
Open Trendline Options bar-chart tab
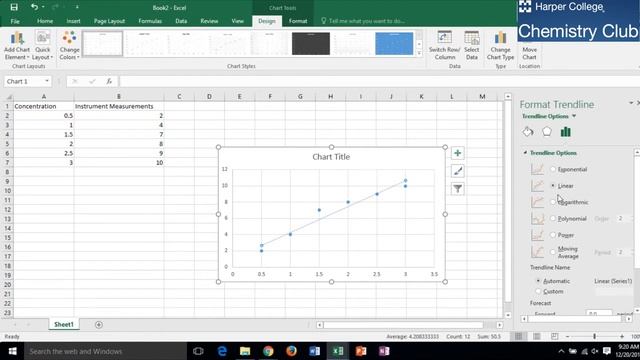coord(565,132)
